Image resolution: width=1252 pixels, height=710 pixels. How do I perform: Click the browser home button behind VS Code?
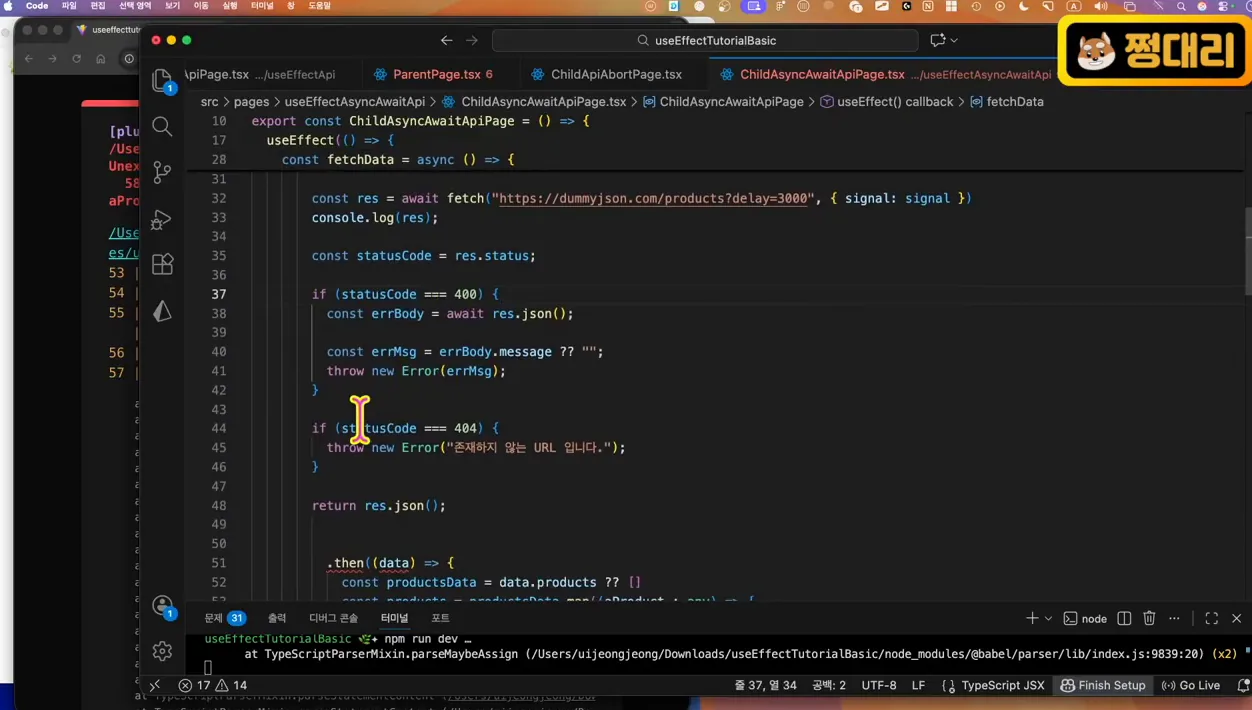pos(100,59)
